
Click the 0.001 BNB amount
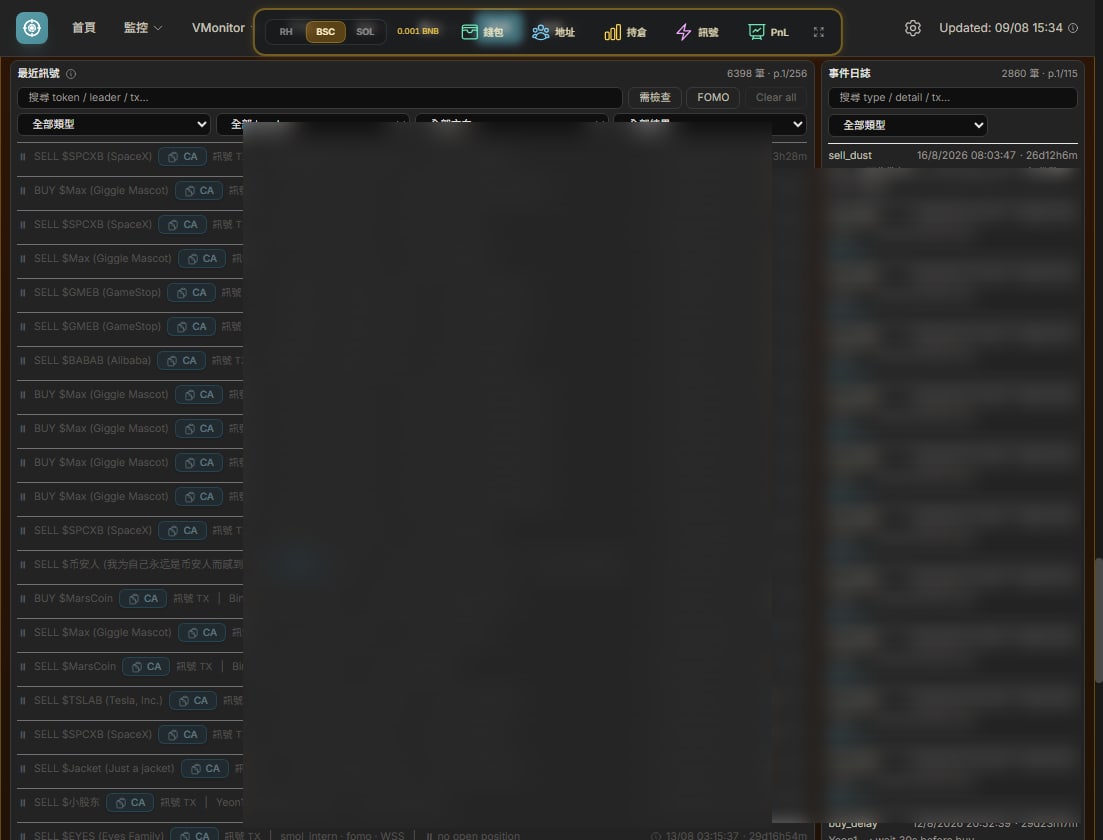point(418,31)
